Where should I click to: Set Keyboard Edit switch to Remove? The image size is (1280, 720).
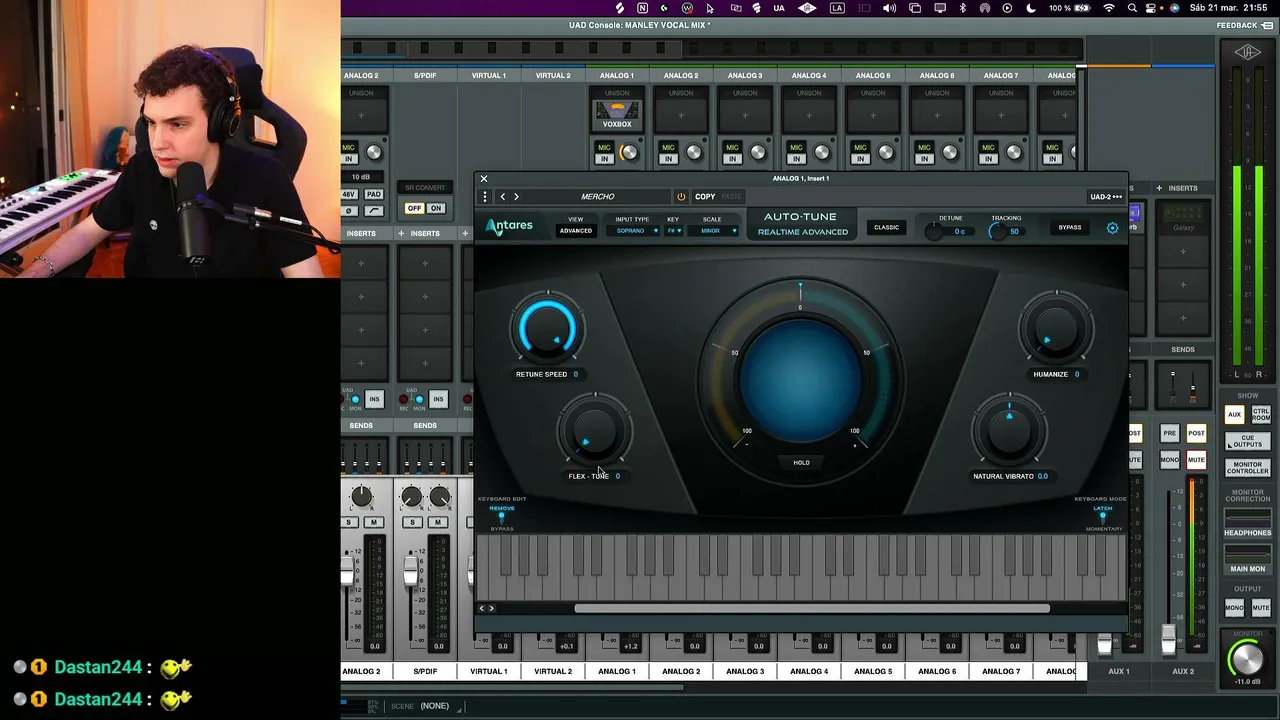[x=502, y=509]
